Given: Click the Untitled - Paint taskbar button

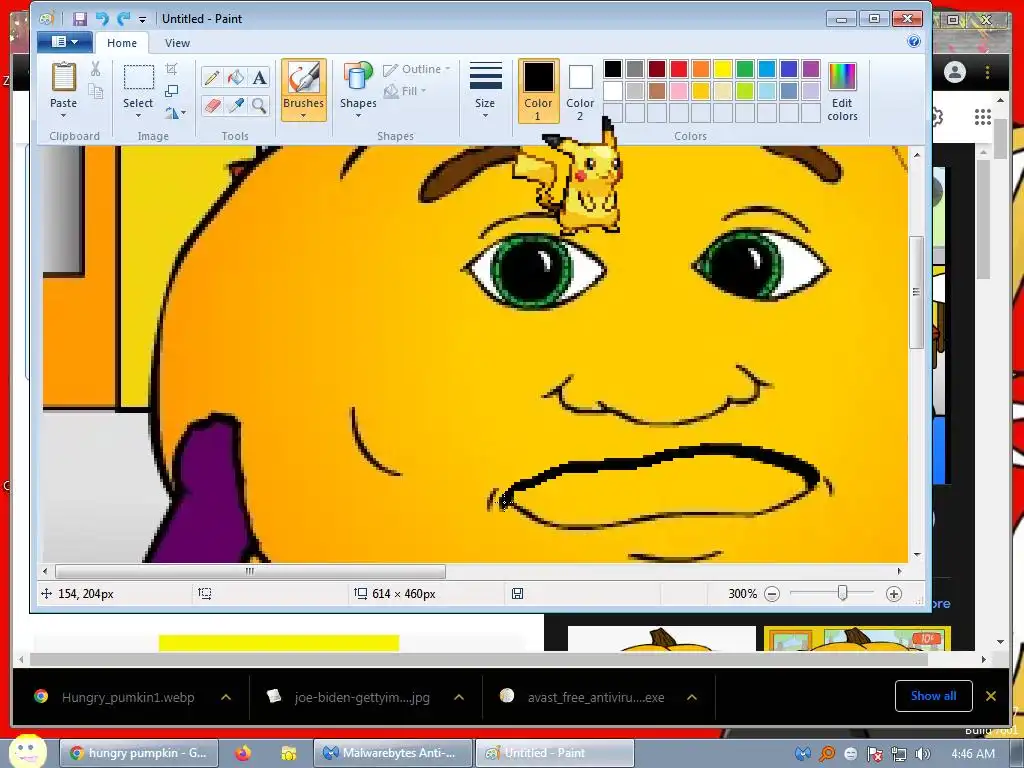Looking at the screenshot, I should click(554, 753).
